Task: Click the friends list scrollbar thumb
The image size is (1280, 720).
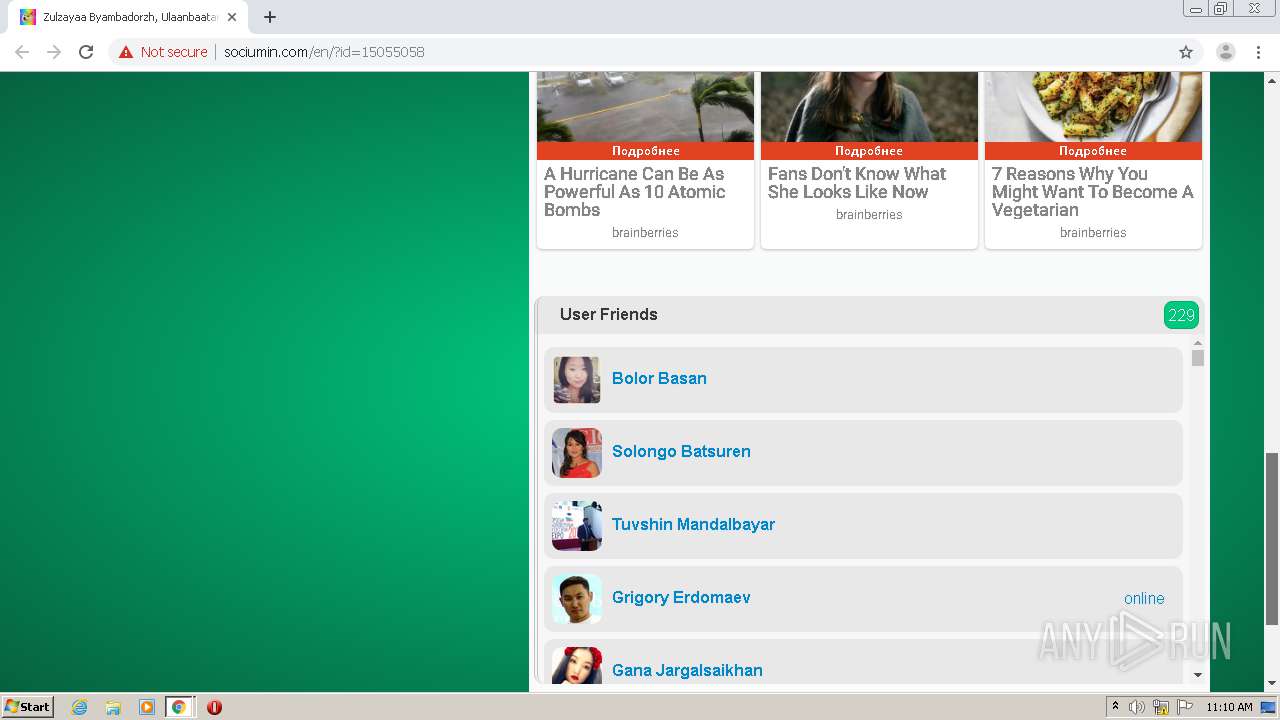Action: [1198, 358]
